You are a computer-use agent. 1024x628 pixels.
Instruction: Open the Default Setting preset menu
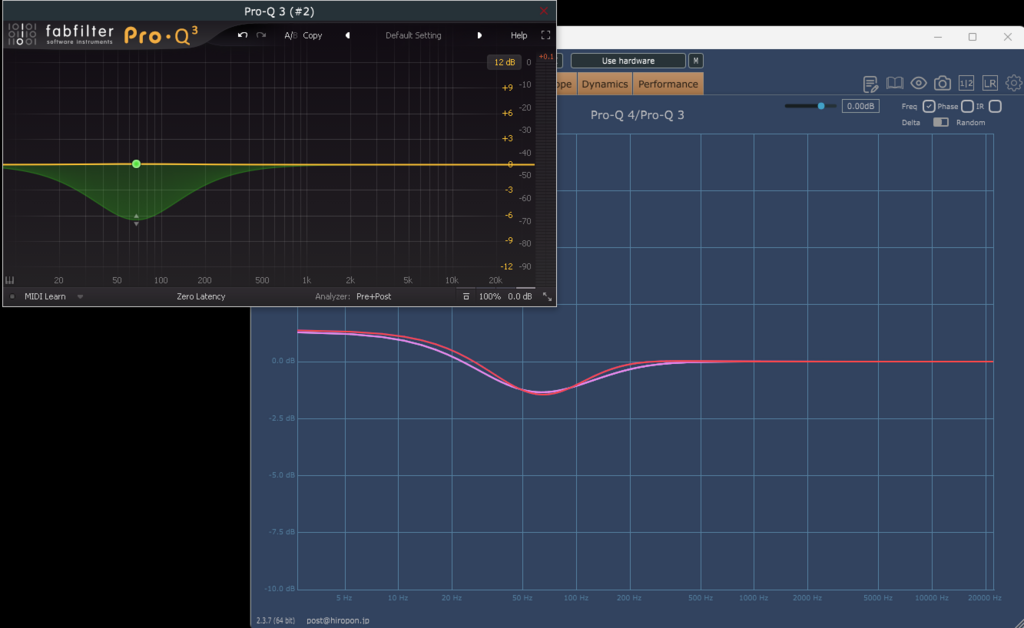[x=413, y=35]
